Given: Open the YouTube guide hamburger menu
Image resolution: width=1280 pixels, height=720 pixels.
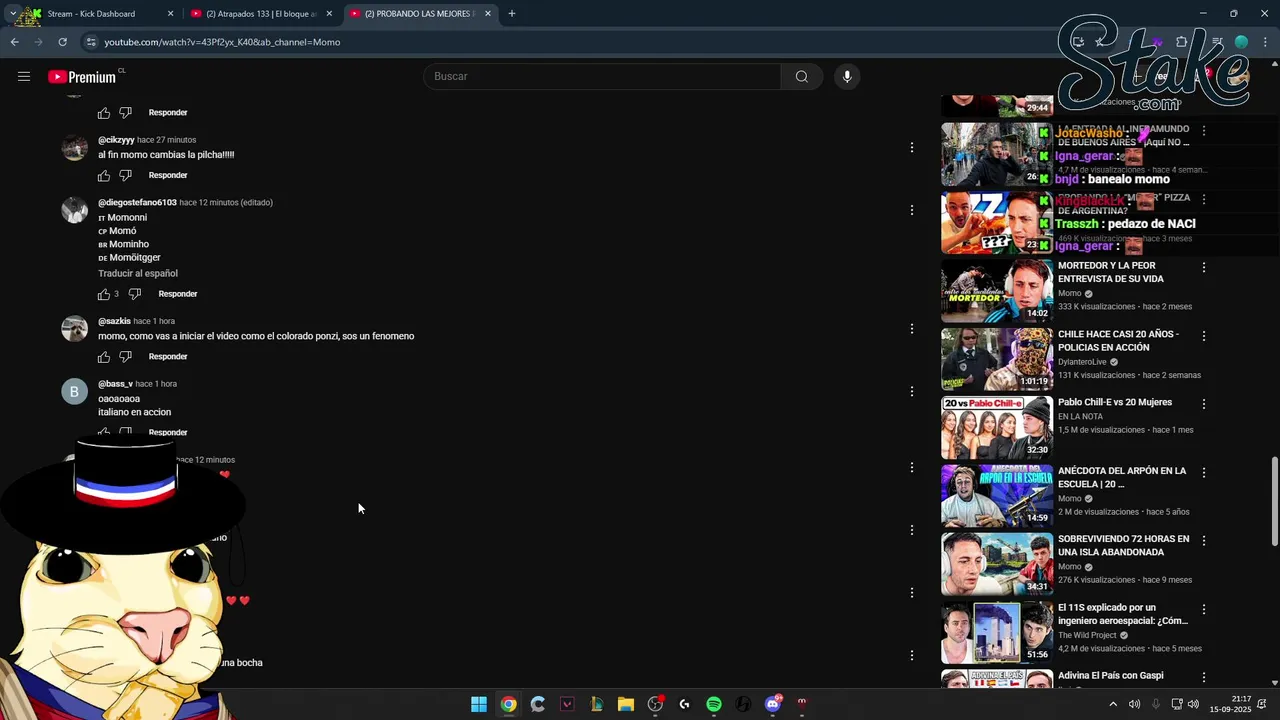Looking at the screenshot, I should (24, 77).
